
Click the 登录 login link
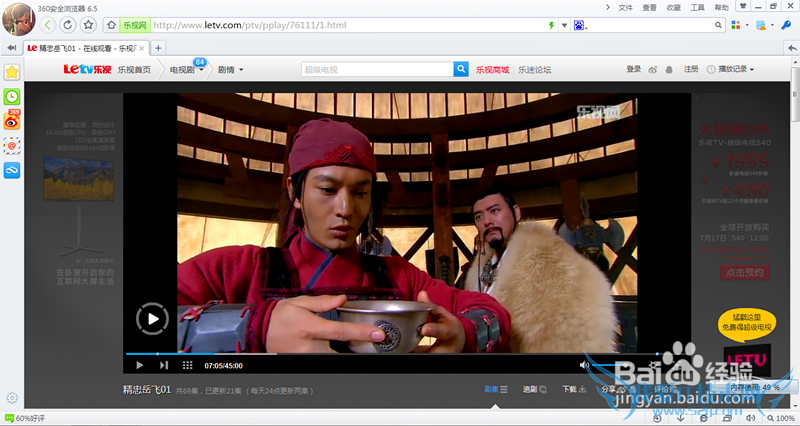[x=634, y=69]
